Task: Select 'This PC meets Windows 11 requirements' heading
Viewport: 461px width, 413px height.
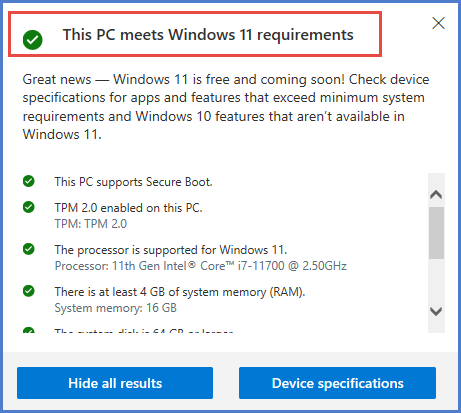Action: (x=208, y=35)
